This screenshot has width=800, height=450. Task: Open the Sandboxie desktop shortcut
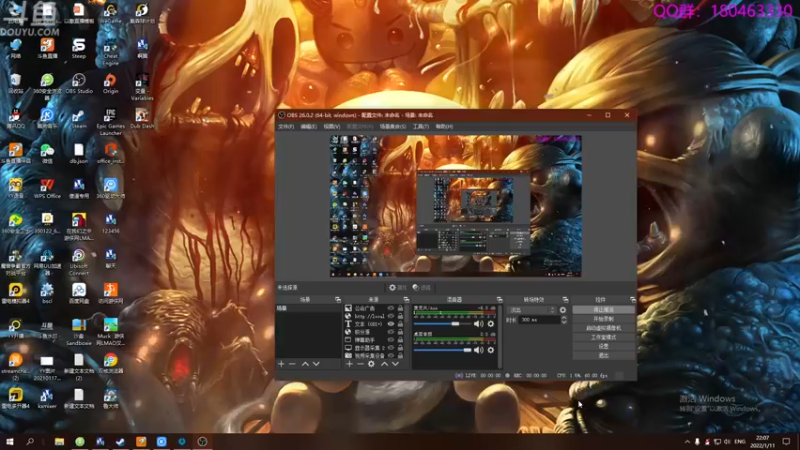(79, 332)
